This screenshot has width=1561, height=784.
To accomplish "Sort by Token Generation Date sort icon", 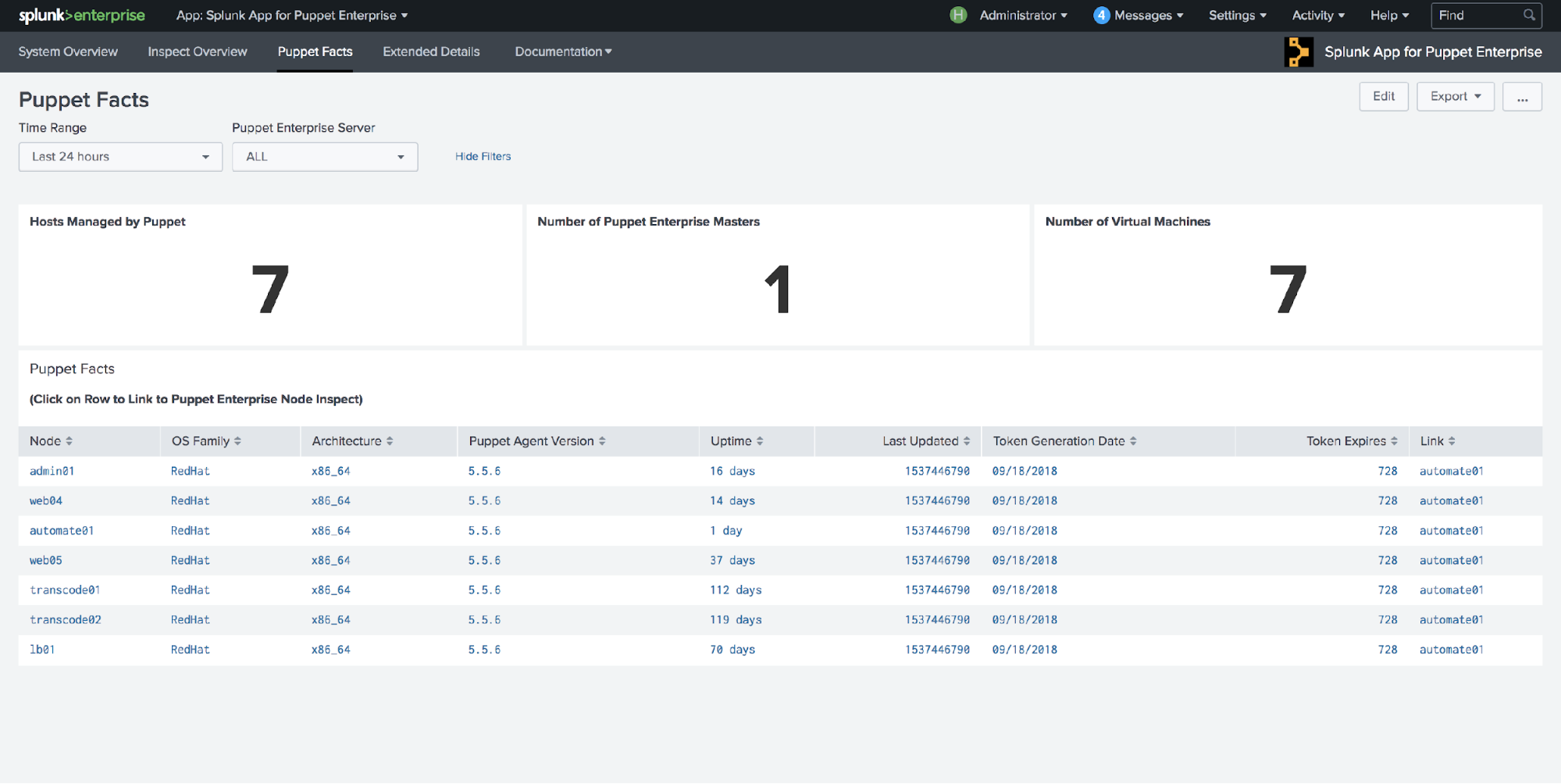I will [1133, 441].
